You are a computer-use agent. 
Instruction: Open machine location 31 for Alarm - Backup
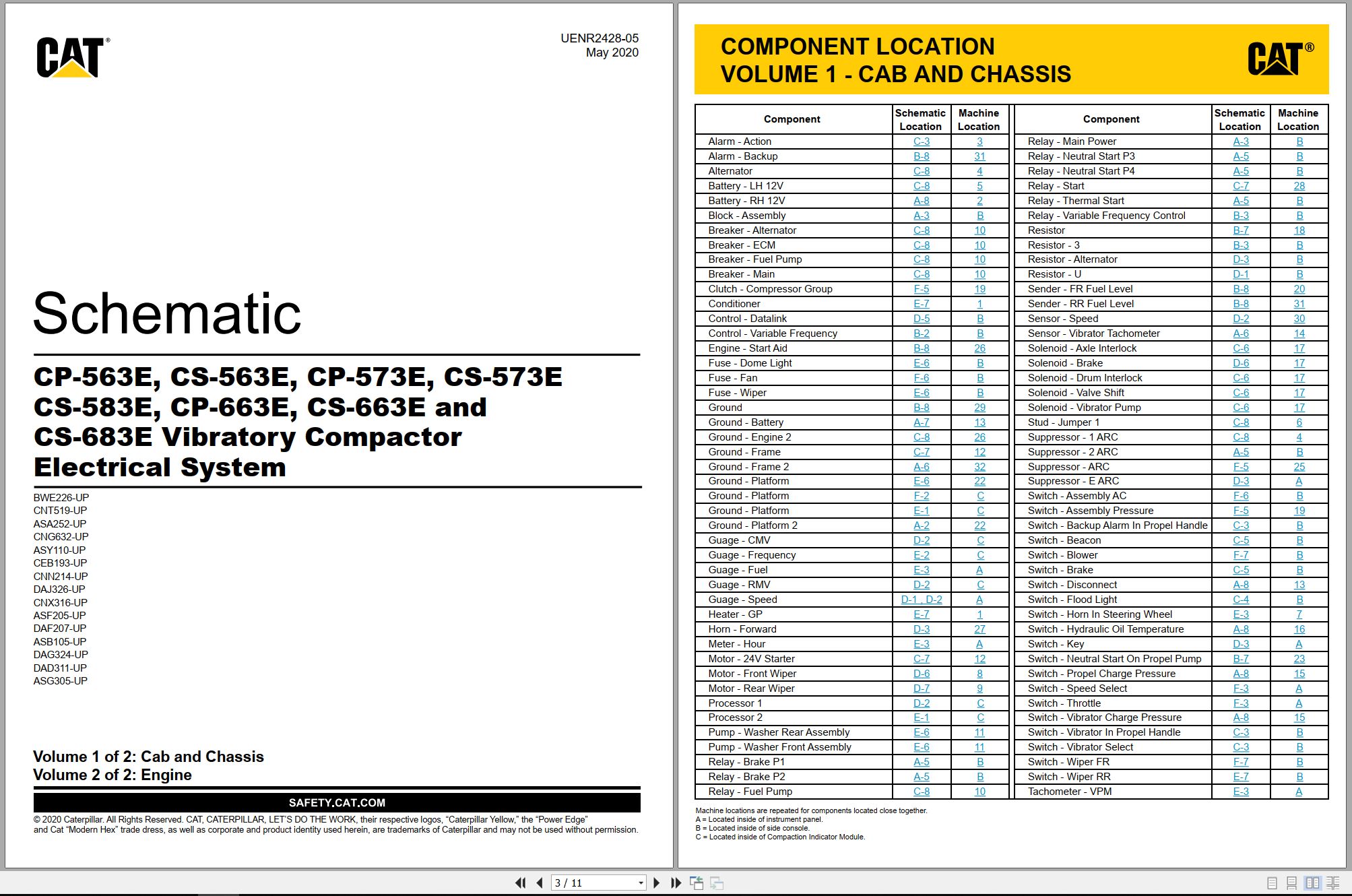point(979,156)
